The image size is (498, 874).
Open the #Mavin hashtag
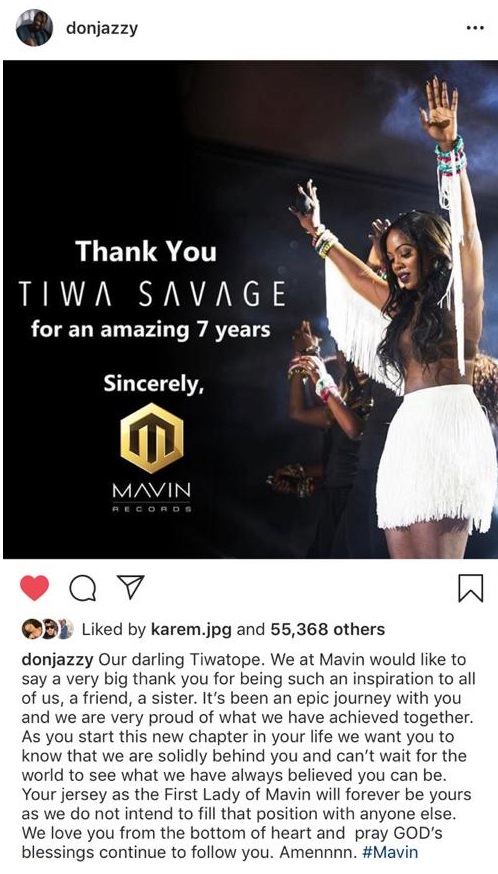pos(389,852)
